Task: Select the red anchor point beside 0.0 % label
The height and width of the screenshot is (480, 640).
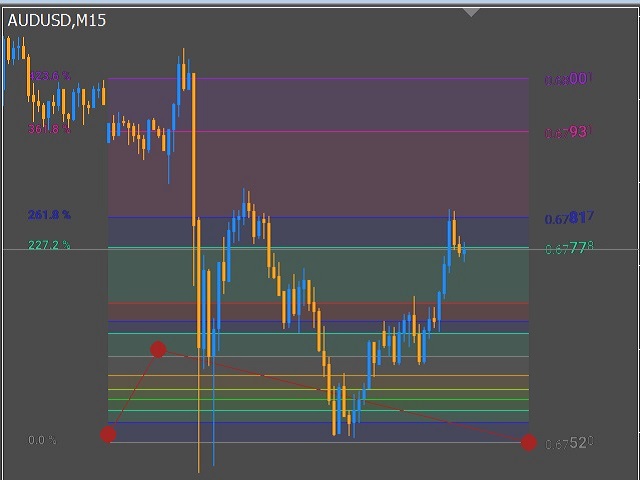Action: point(108,434)
